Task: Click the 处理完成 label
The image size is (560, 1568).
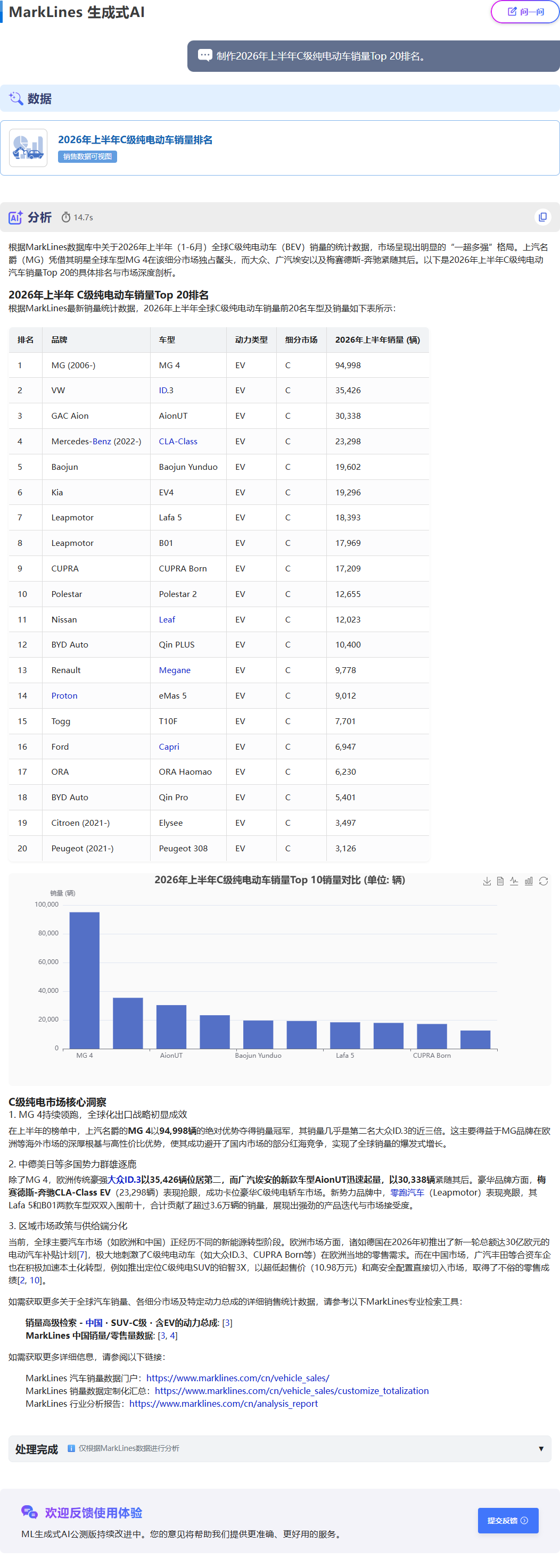Action: 37,1449
